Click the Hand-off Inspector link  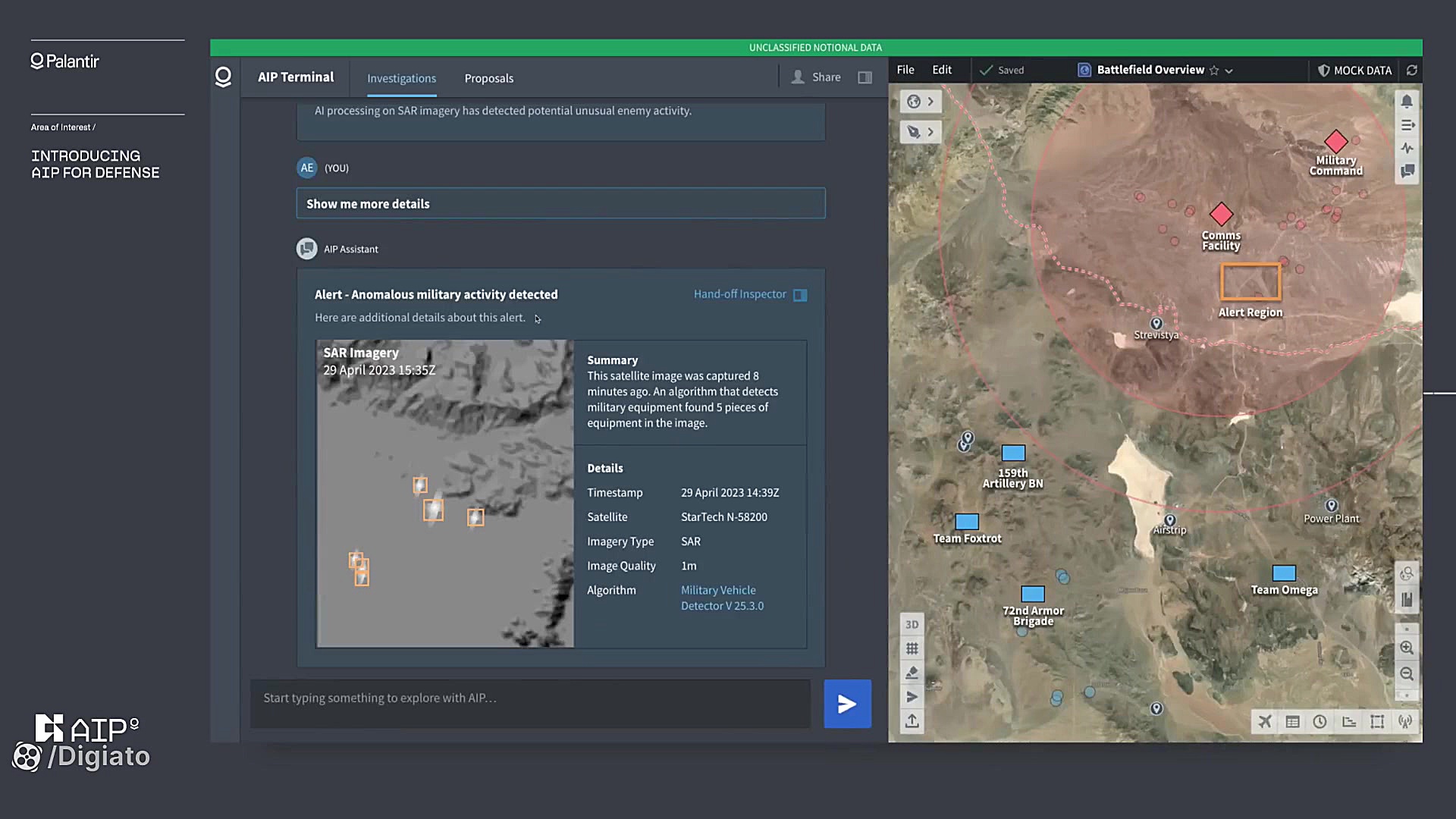click(x=739, y=294)
